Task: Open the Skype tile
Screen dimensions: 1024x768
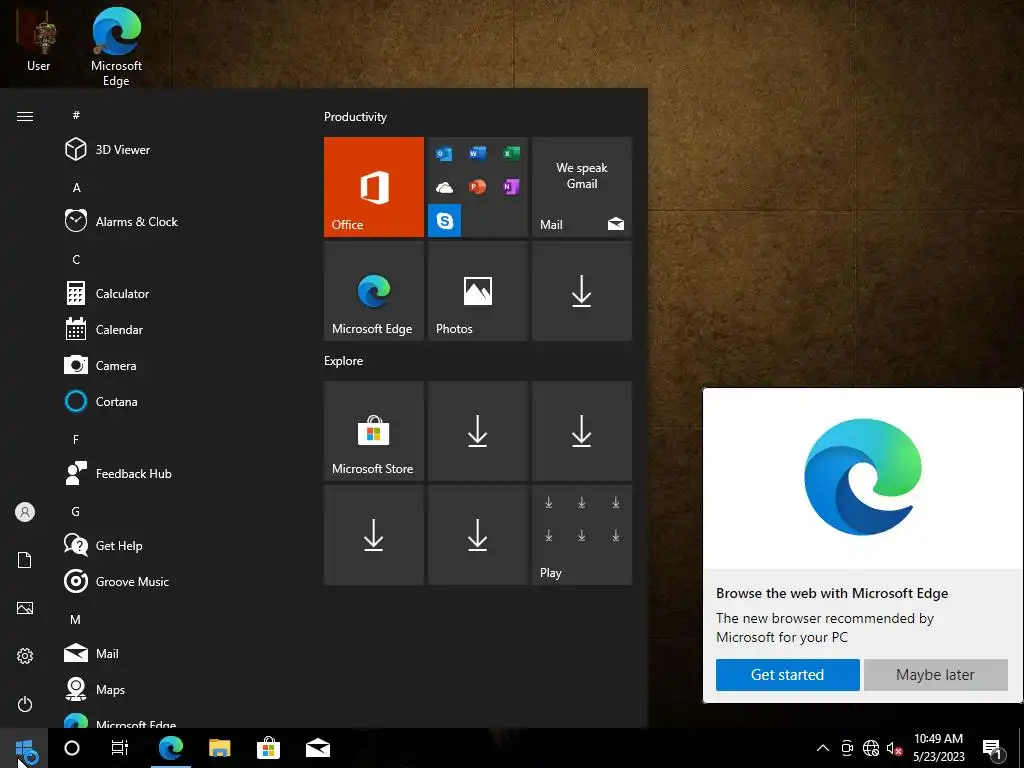Action: point(445,221)
